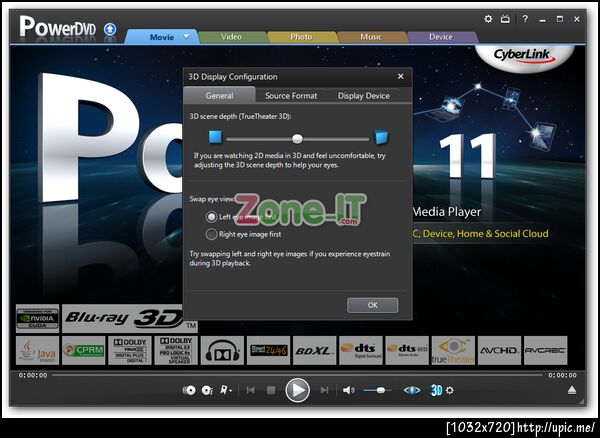Switch to TV mode icon

[505, 19]
